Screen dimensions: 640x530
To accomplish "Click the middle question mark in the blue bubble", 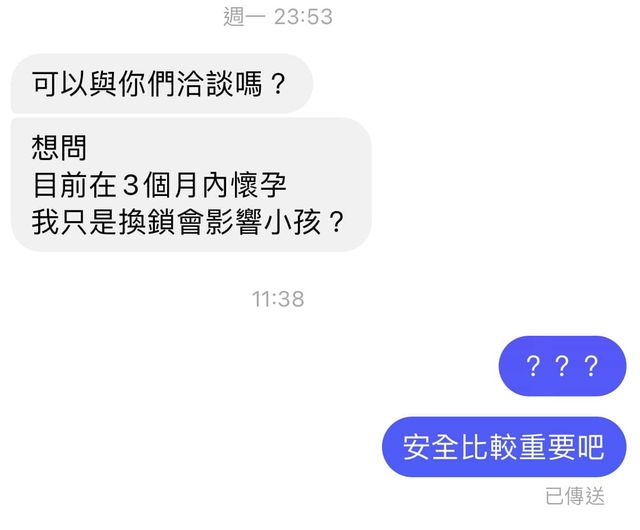I will (x=562, y=366).
